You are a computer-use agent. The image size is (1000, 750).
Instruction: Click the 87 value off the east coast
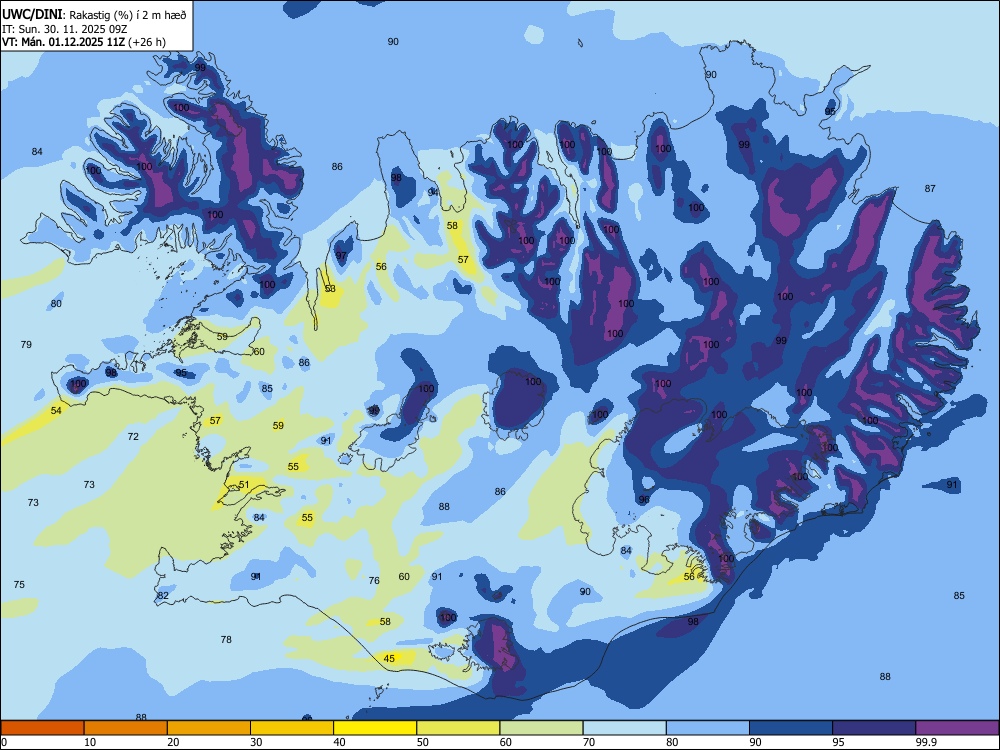coord(930,189)
